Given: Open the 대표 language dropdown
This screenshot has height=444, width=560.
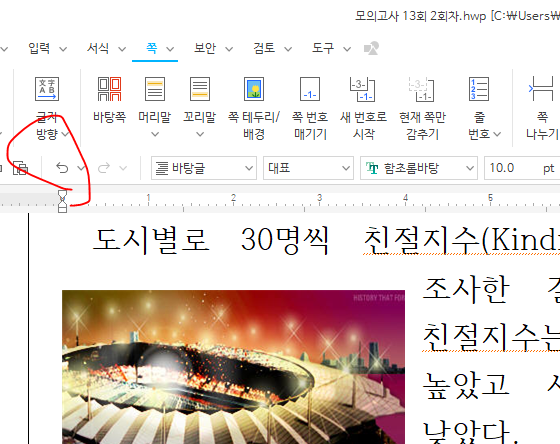Looking at the screenshot, I should pyautogui.click(x=345, y=168).
